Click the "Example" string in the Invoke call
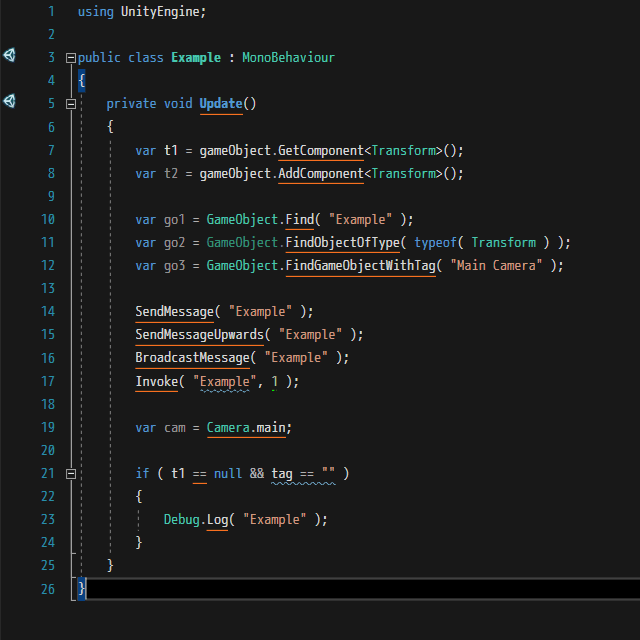This screenshot has width=640, height=640. coord(224,382)
